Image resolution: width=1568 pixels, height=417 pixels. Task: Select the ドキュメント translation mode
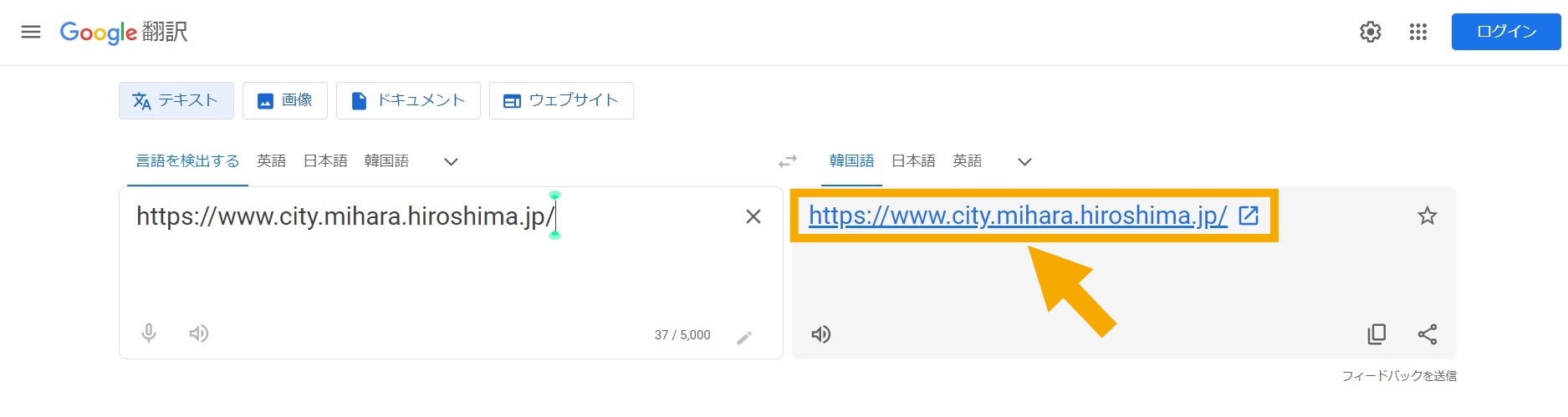click(x=408, y=100)
